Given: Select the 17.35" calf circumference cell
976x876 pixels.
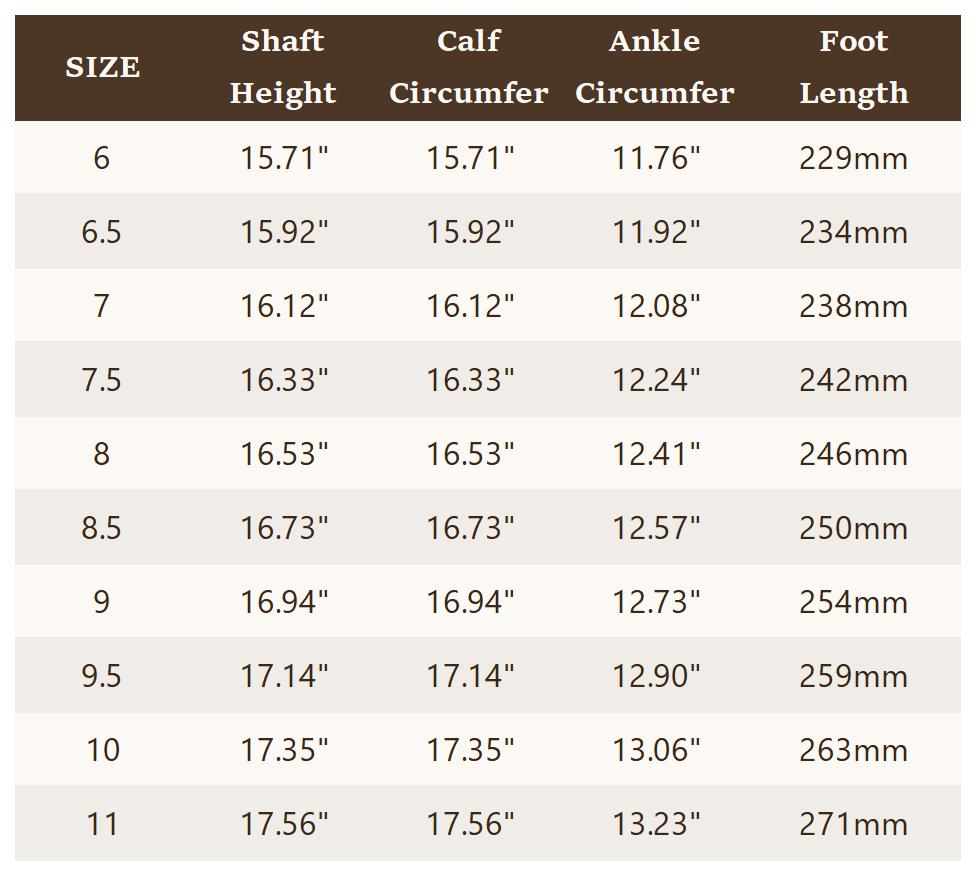Looking at the screenshot, I should 470,750.
